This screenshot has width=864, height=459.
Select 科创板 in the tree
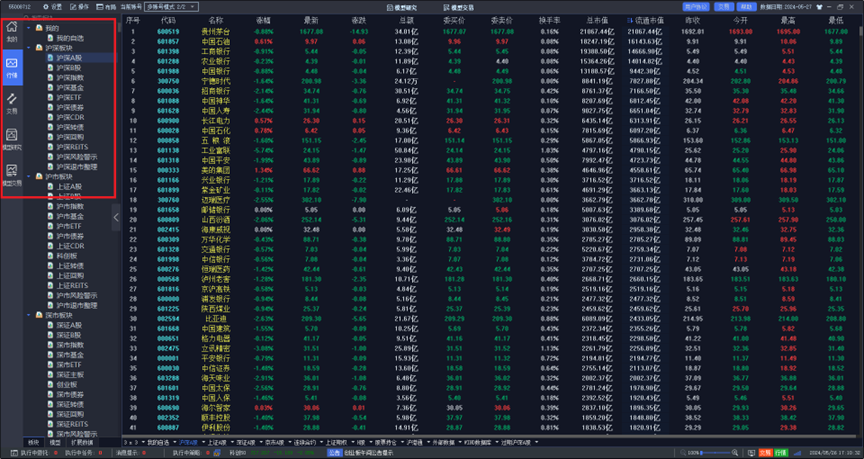pos(67,256)
